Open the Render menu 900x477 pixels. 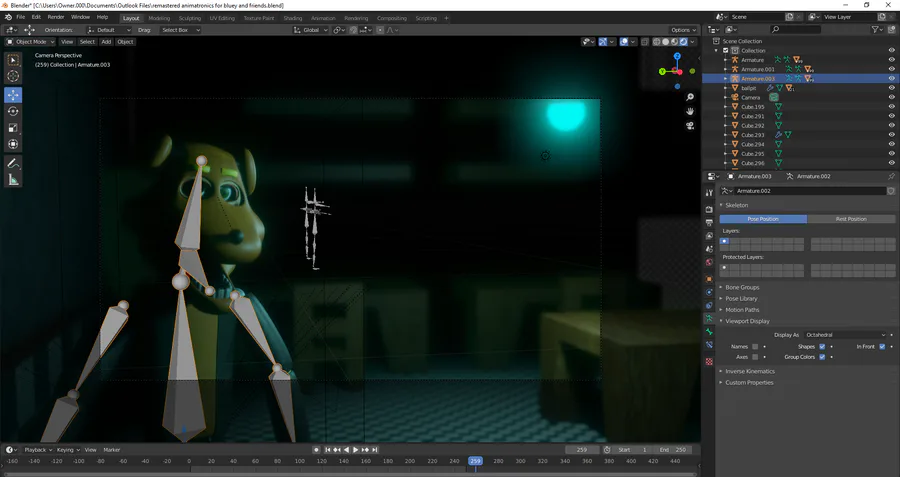coord(56,17)
